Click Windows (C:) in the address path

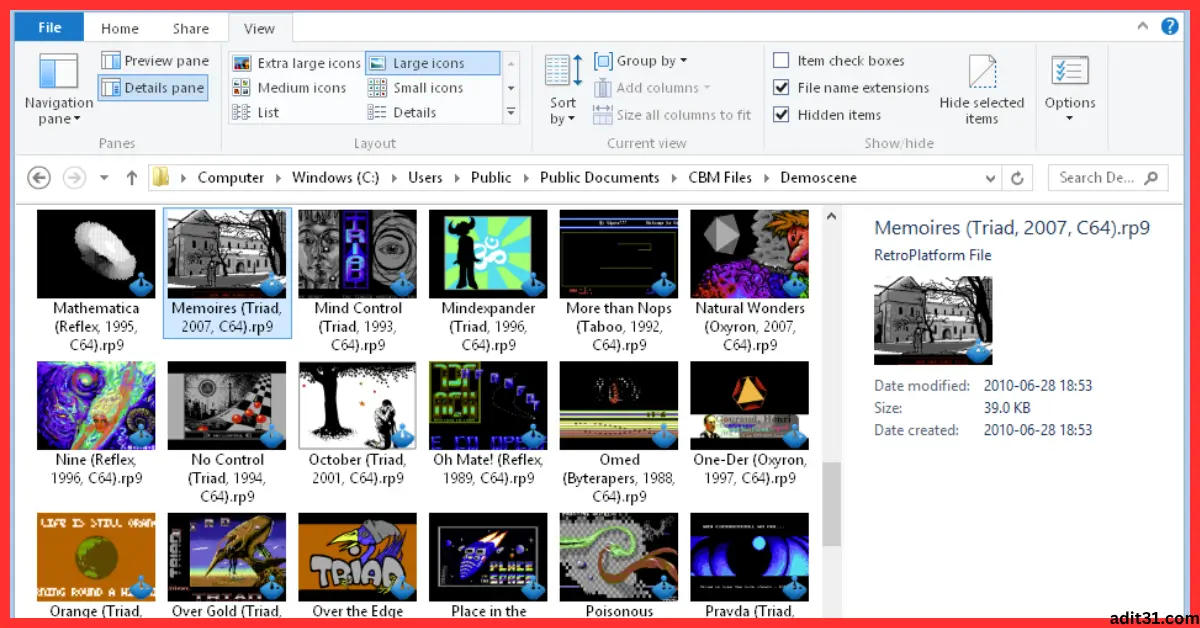(337, 178)
